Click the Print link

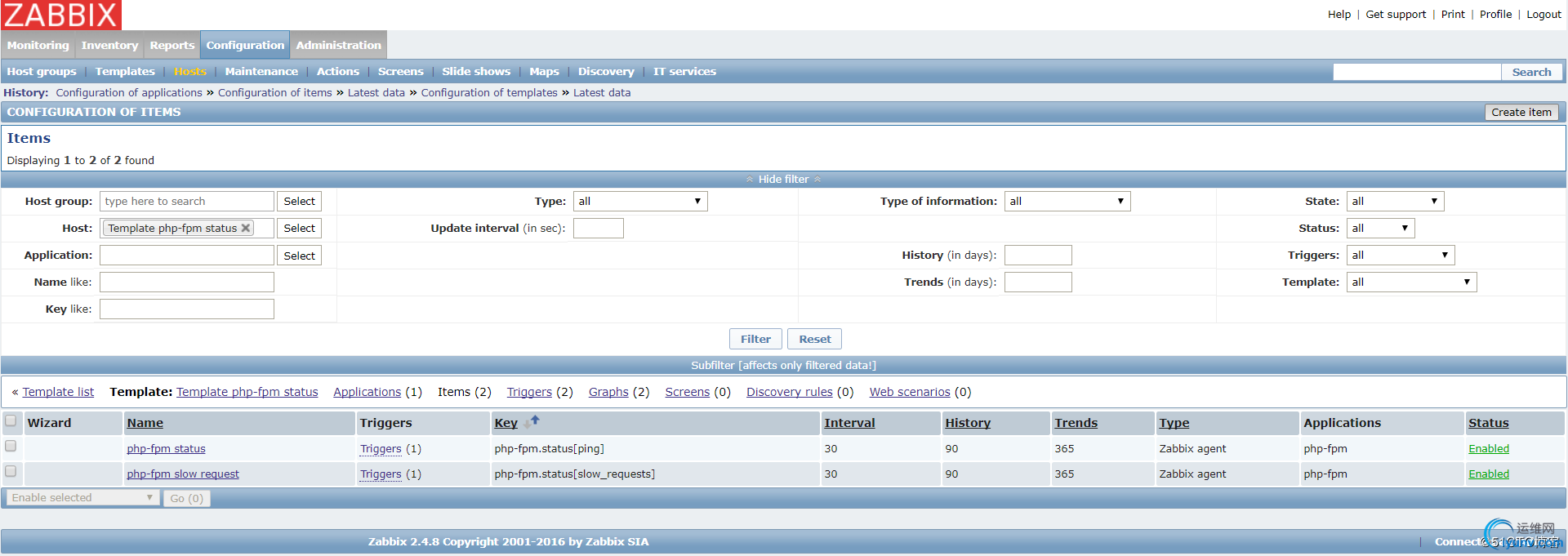(1453, 14)
